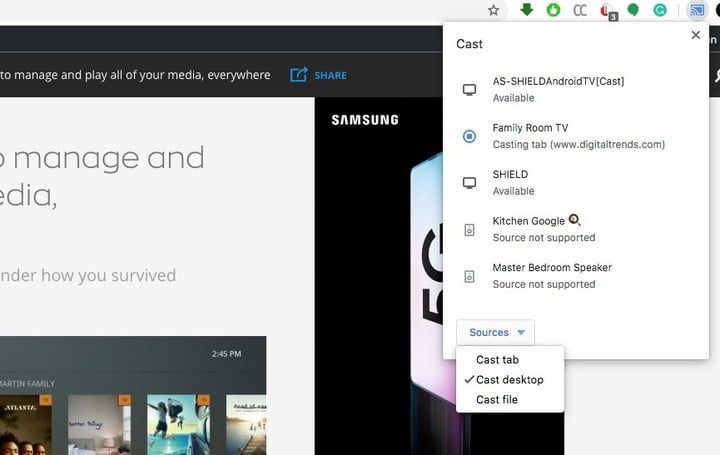Select the SHIELD device
720x455 pixels.
click(x=510, y=182)
